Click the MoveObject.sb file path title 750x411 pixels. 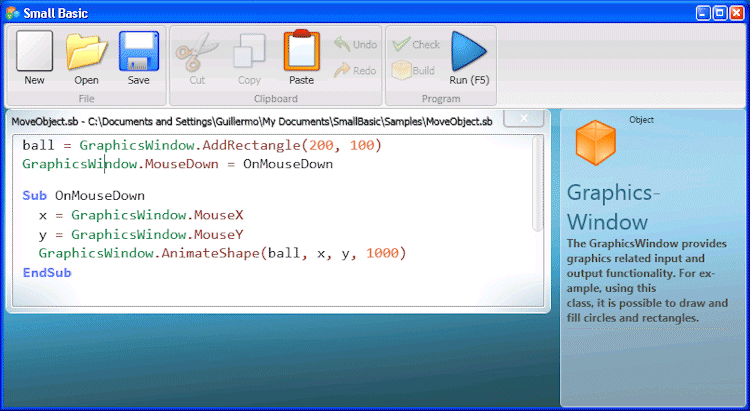click(252, 122)
